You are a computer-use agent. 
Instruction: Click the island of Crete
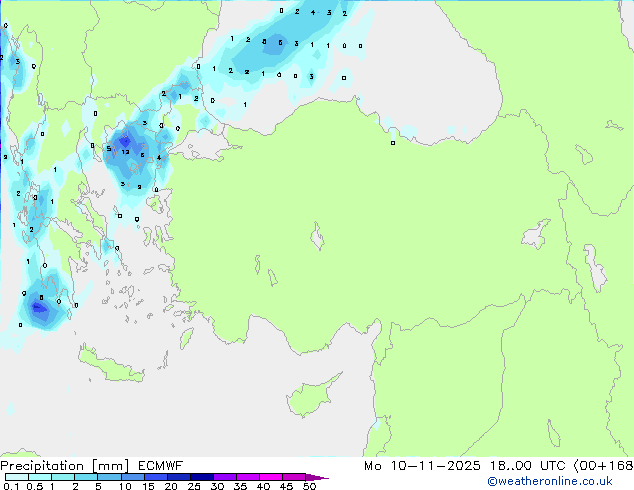coord(111,366)
